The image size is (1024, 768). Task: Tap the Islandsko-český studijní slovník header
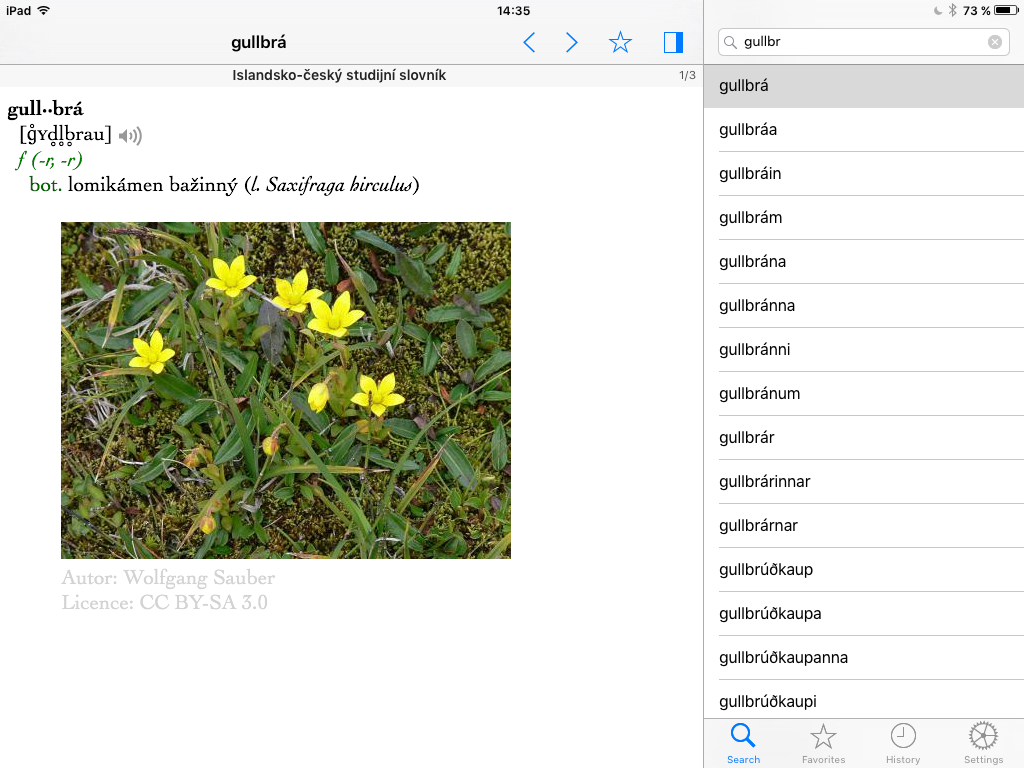point(339,75)
